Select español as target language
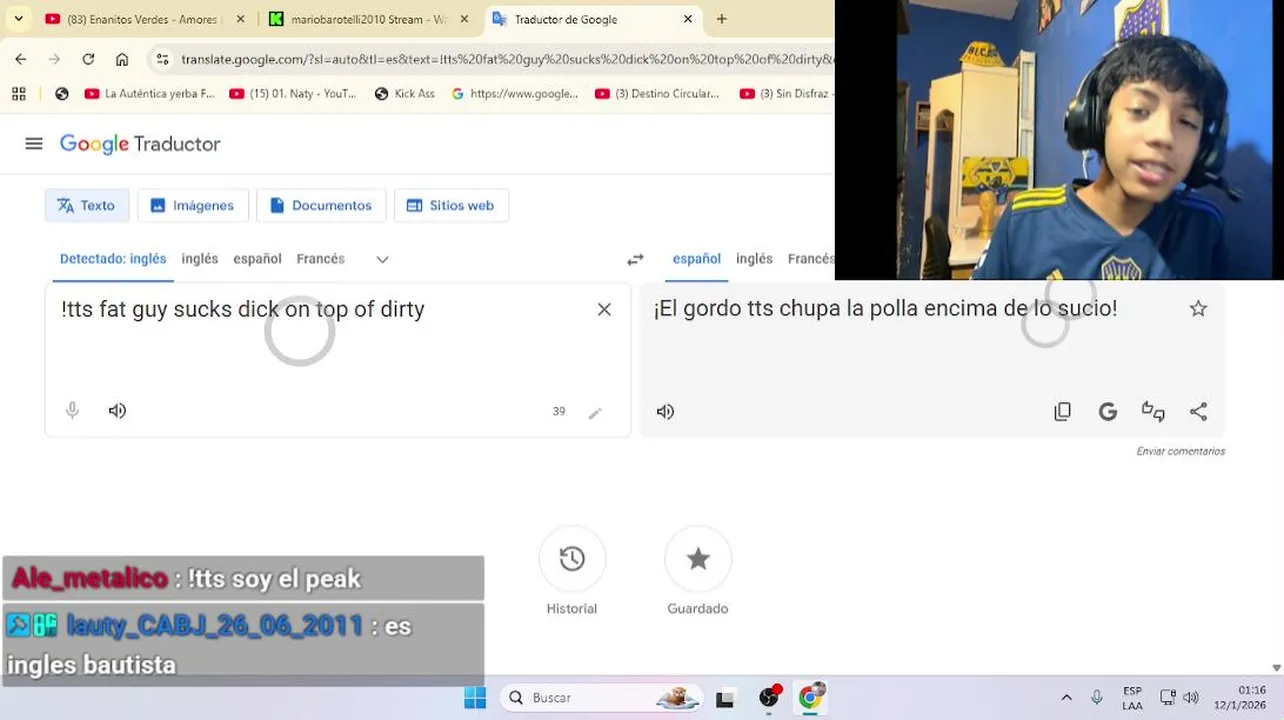1284x720 pixels. (x=697, y=259)
